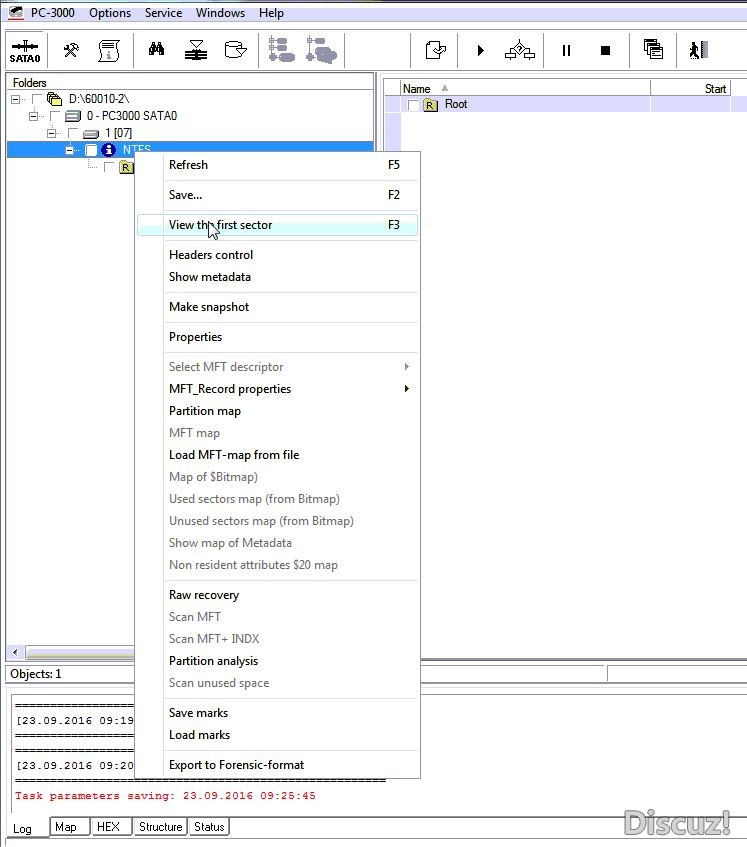Choose Load marks

pyautogui.click(x=277, y=735)
